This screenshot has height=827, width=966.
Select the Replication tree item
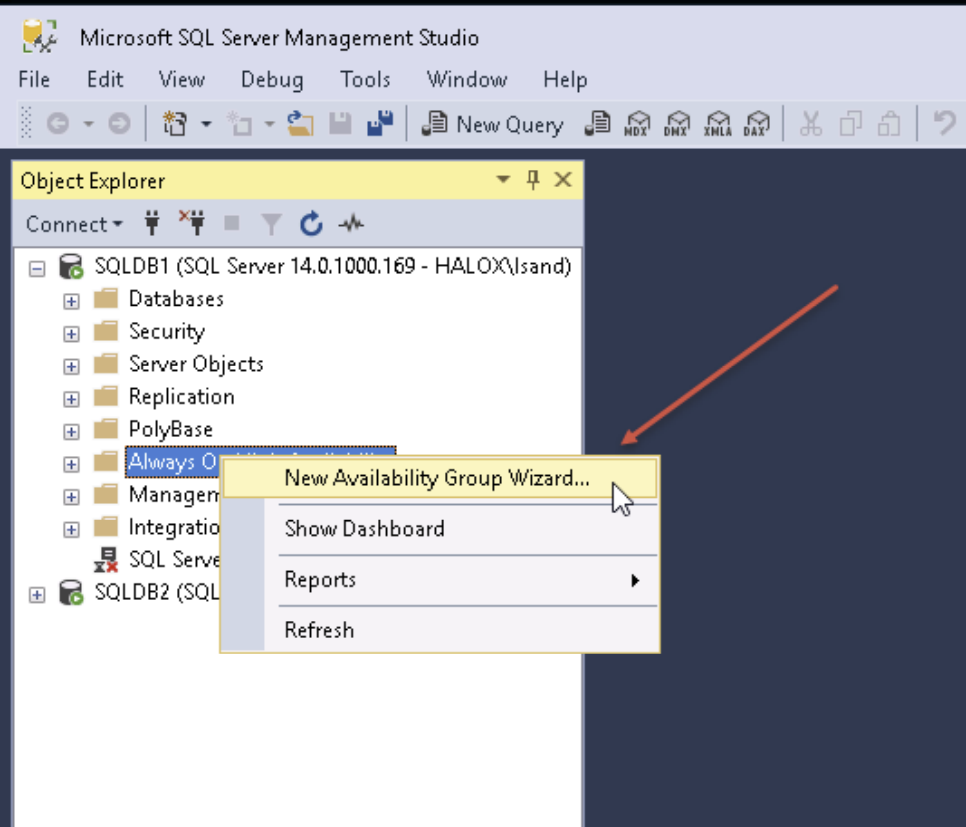click(182, 397)
